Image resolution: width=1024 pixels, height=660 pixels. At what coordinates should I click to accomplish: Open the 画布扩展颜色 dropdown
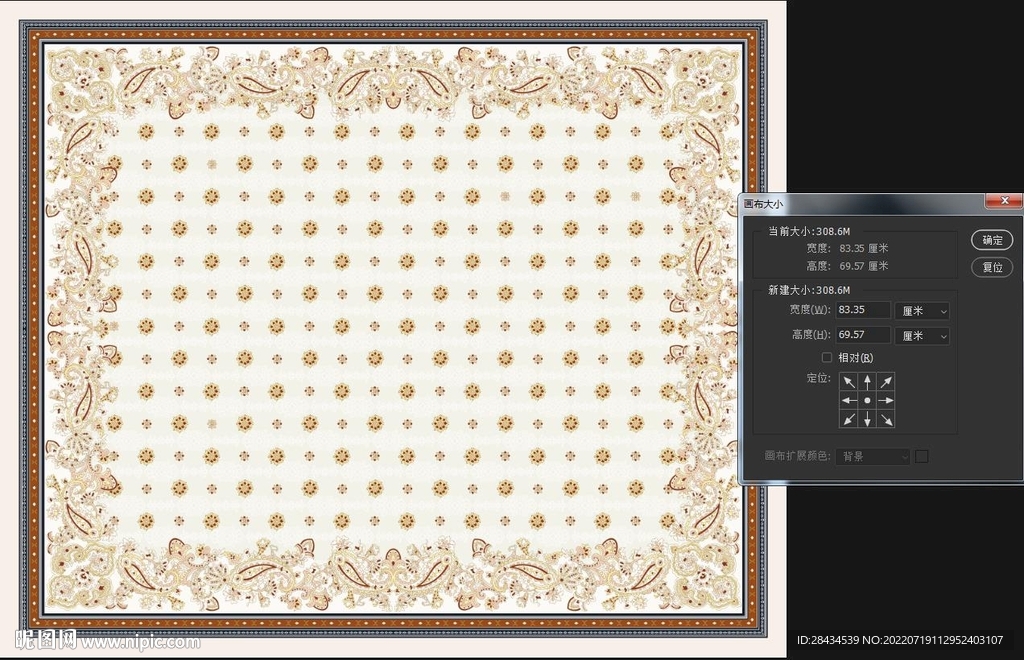(x=874, y=456)
